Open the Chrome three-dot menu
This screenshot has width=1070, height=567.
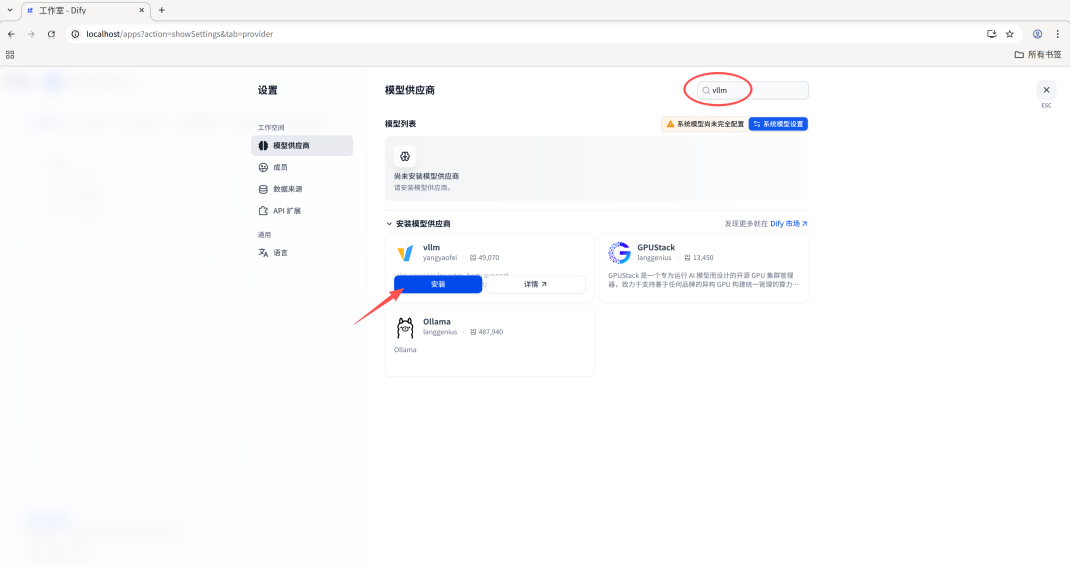(1058, 34)
